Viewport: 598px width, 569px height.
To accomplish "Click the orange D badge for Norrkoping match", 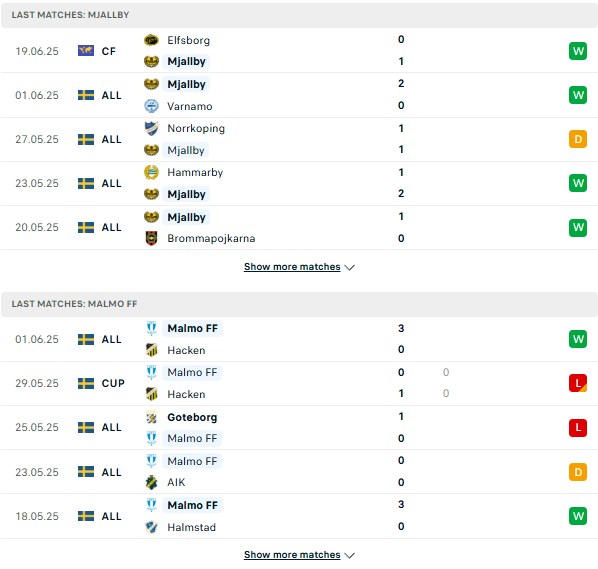I will [x=578, y=139].
